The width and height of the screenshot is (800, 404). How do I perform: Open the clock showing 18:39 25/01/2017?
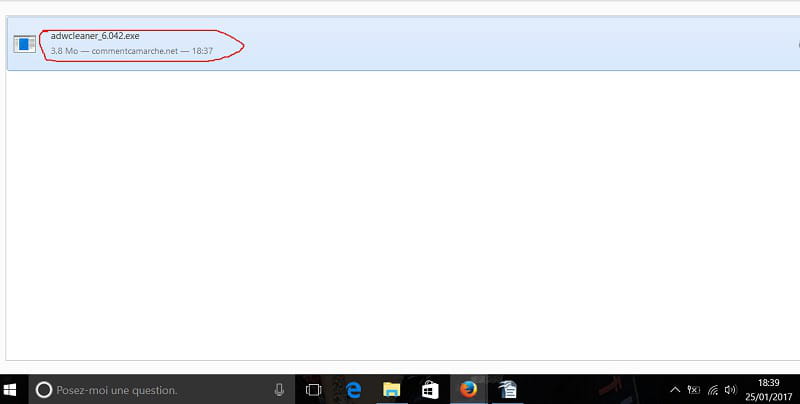(768, 390)
